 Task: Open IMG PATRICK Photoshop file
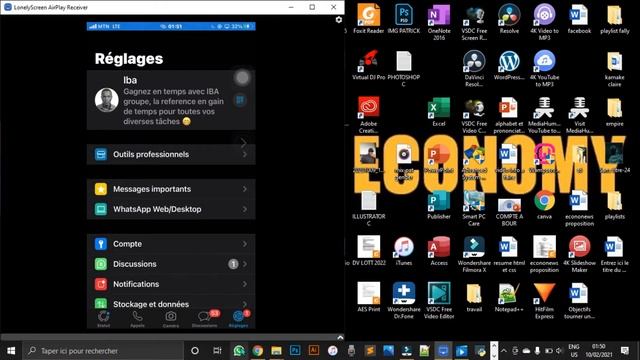coord(404,20)
